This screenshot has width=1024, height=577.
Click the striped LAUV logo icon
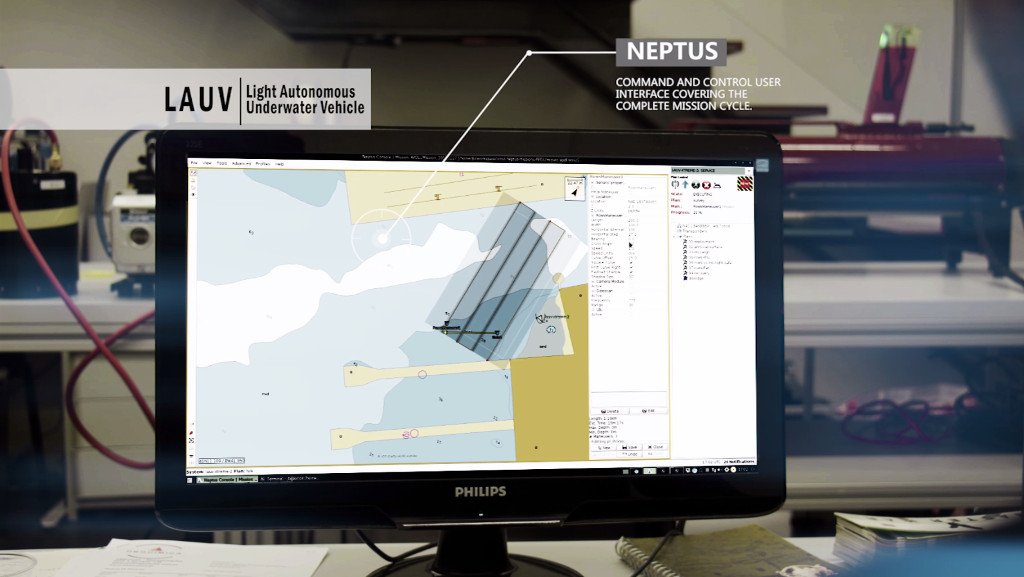point(745,184)
